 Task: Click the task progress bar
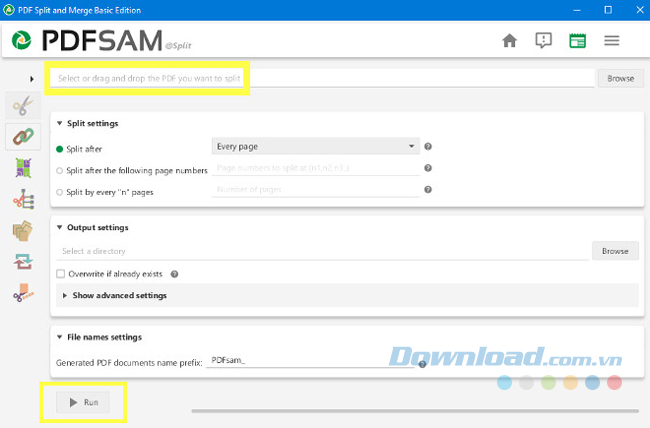(415, 411)
